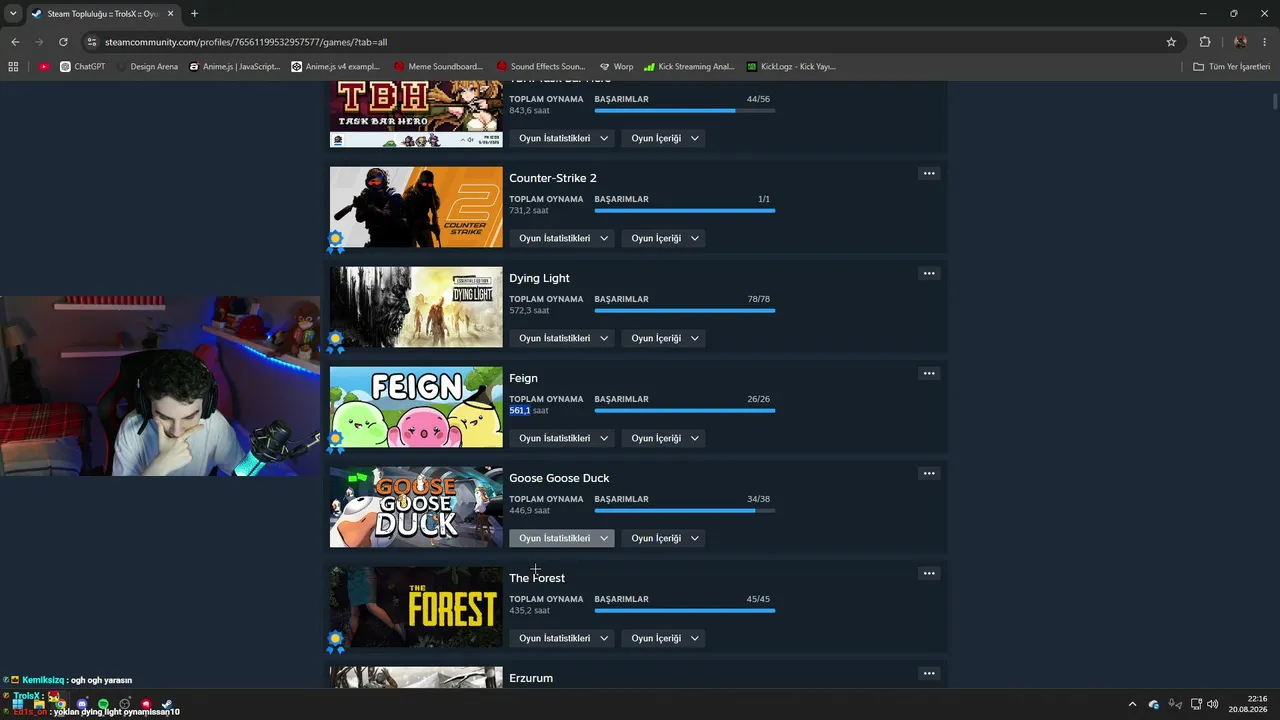This screenshot has height=720, width=1280.
Task: Open Discord from the taskbar
Action: click(x=82, y=704)
